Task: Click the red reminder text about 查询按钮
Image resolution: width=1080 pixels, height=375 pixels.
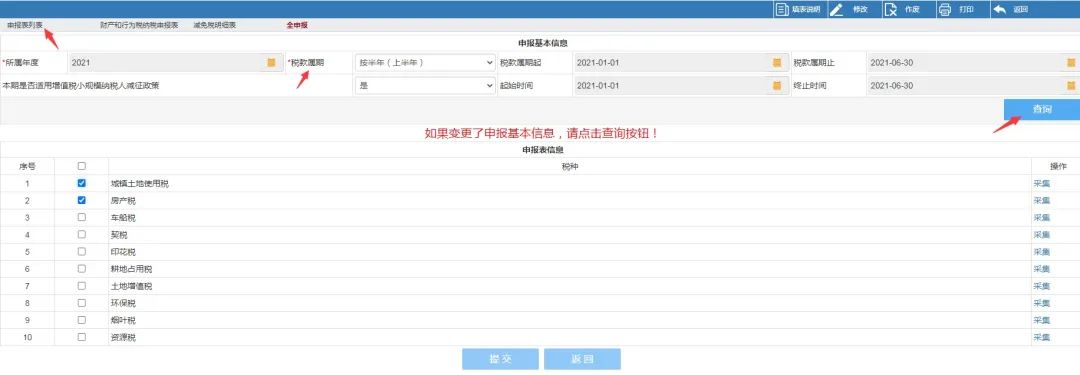Action: (541, 134)
